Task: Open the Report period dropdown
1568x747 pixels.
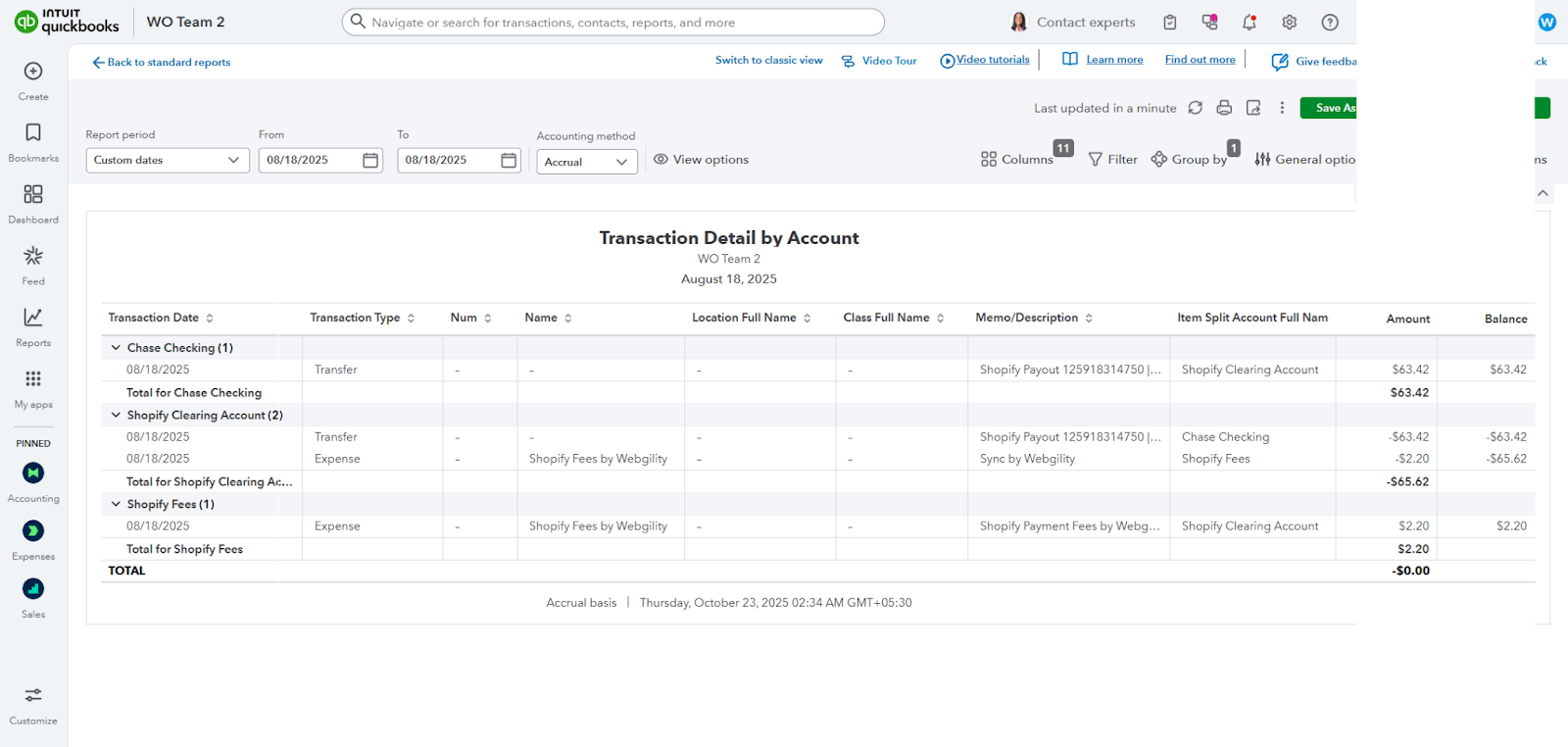Action: pyautogui.click(x=167, y=160)
